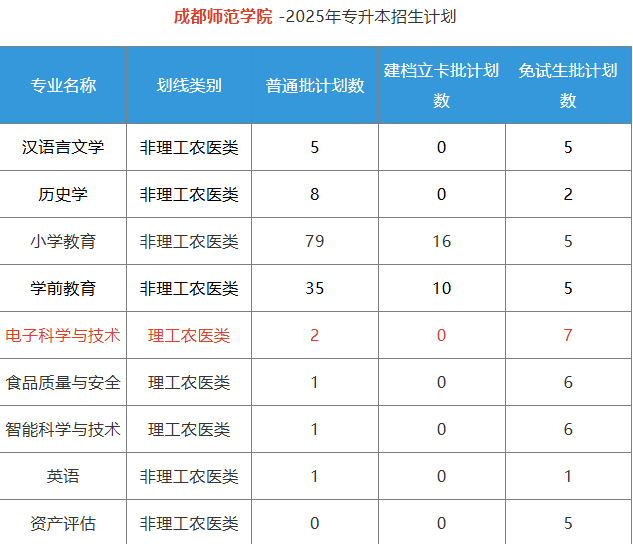Viewport: 633px width, 544px height.
Task: Click the 食品质量与安全 major cell
Action: click(x=63, y=383)
